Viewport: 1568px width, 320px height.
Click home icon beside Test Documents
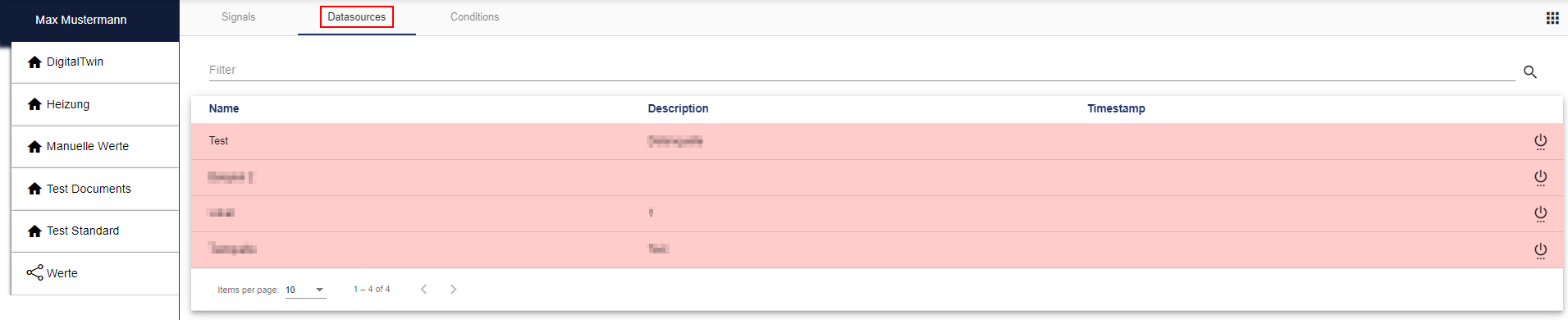point(34,189)
